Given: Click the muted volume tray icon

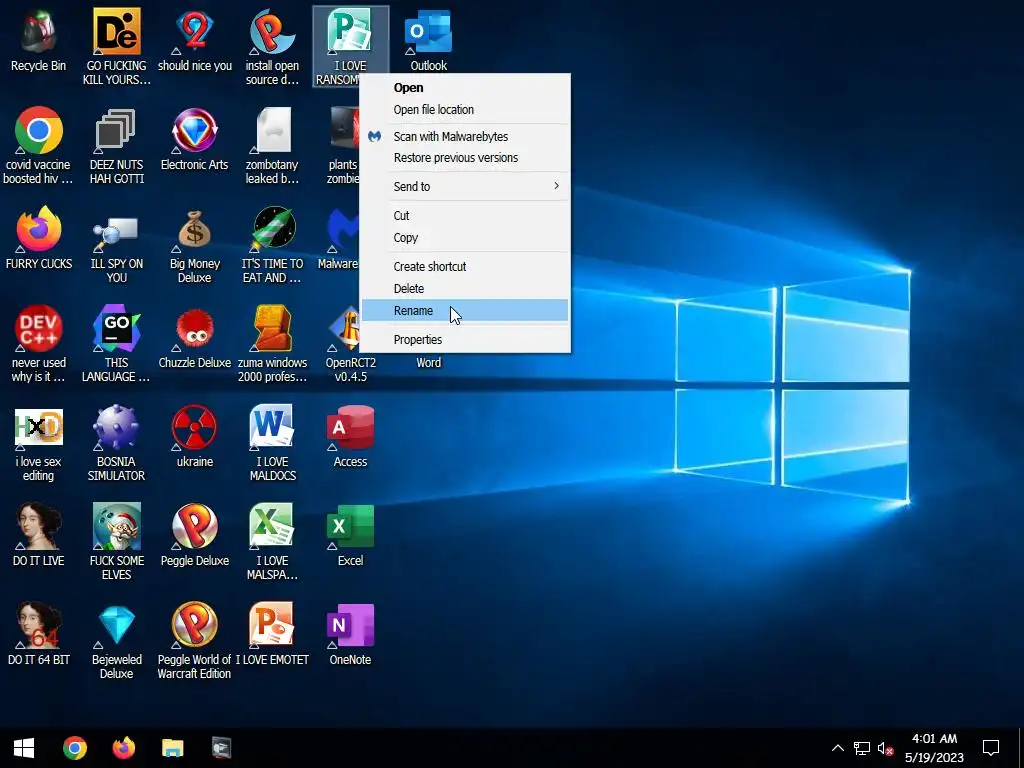Looking at the screenshot, I should click(x=886, y=748).
